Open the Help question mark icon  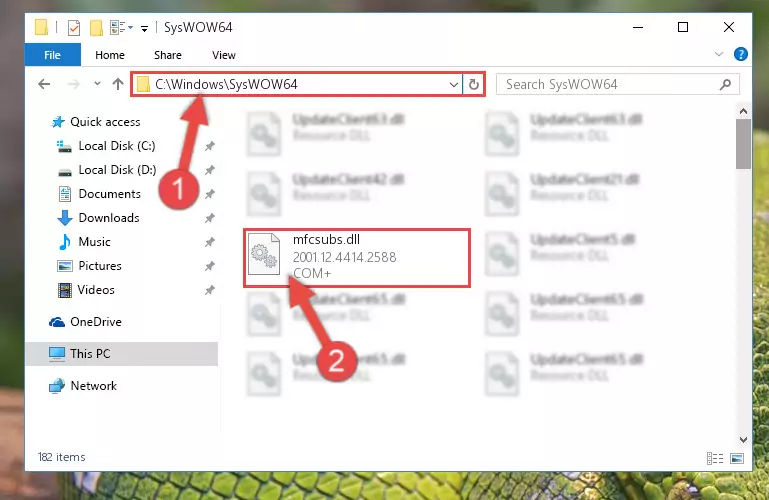point(741,54)
